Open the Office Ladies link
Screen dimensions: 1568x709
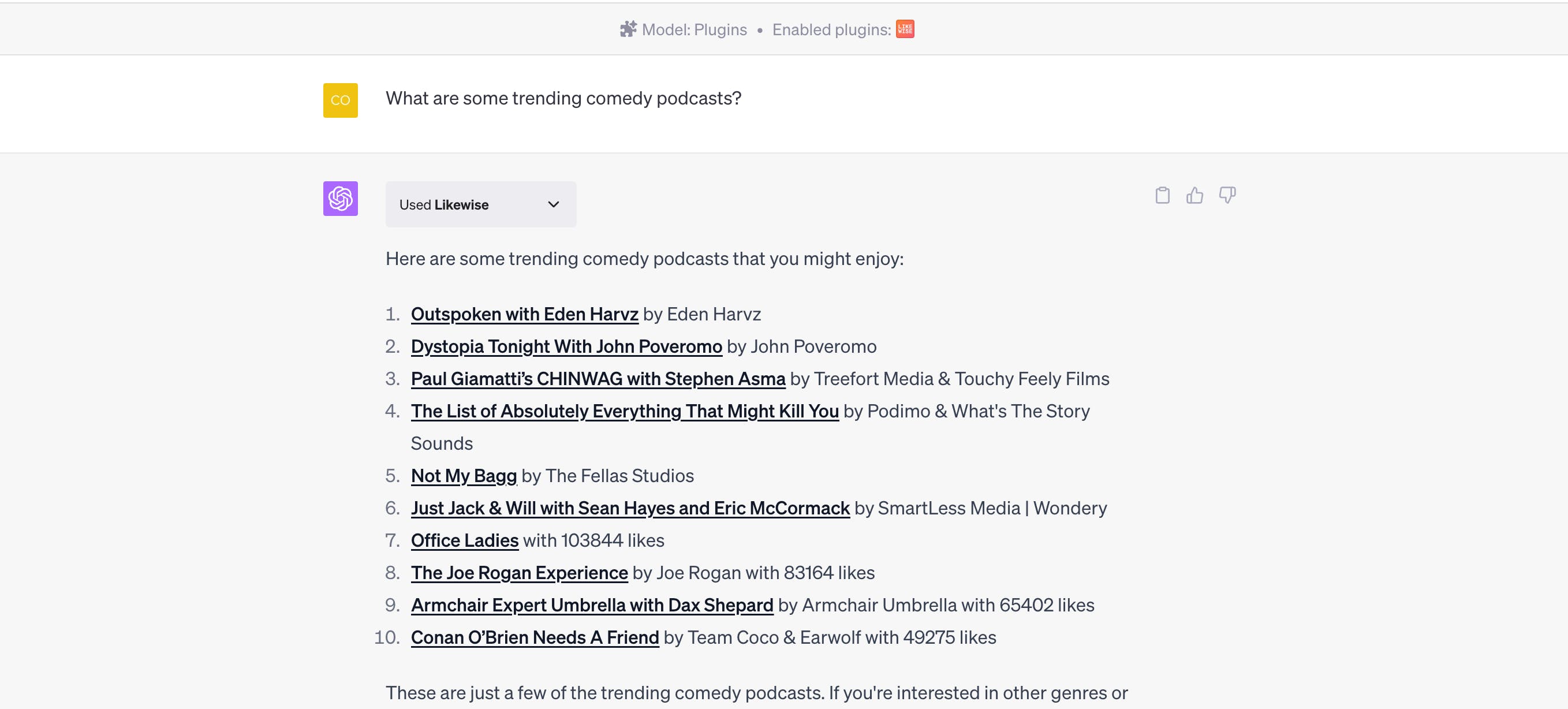tap(464, 540)
